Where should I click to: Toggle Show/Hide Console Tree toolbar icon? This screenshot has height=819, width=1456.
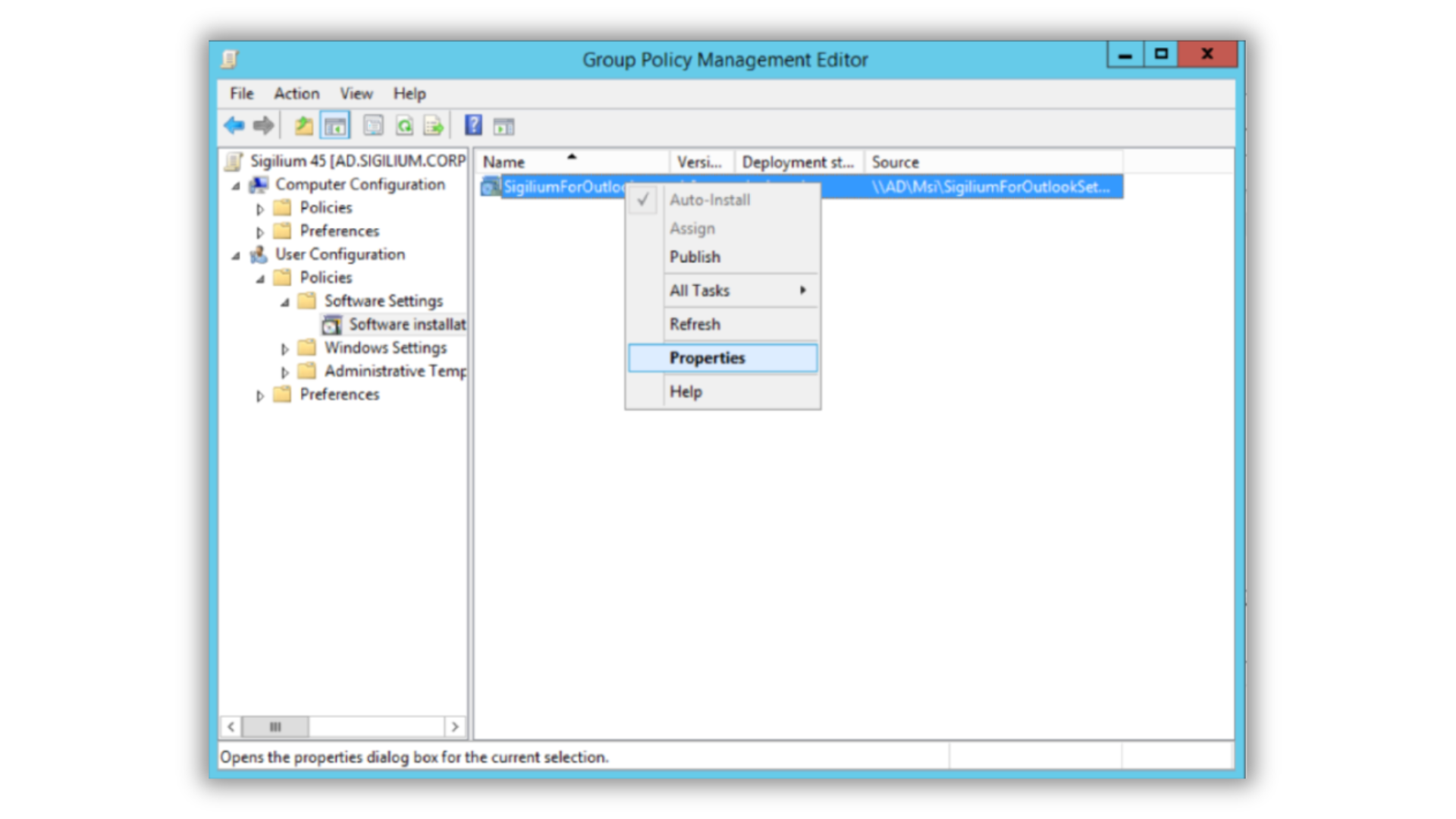click(x=335, y=126)
